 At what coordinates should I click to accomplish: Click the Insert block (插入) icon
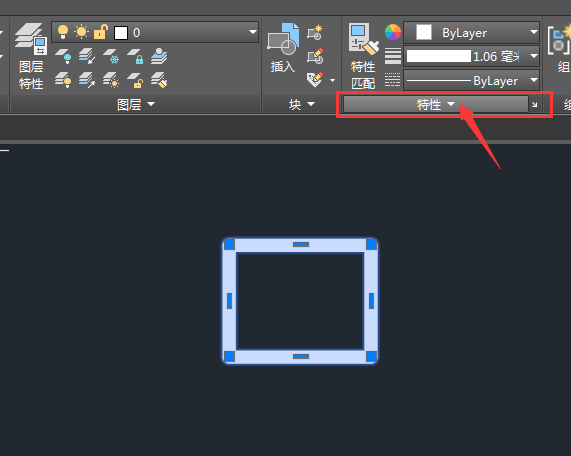(x=283, y=47)
